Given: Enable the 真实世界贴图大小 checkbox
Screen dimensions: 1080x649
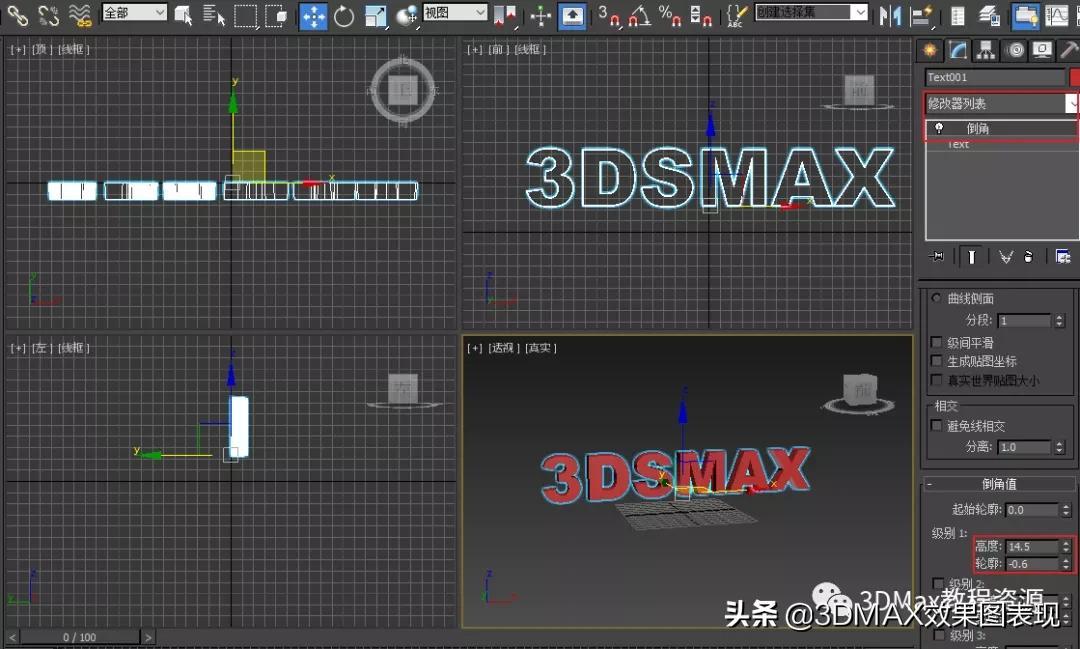Looking at the screenshot, I should pos(936,380).
